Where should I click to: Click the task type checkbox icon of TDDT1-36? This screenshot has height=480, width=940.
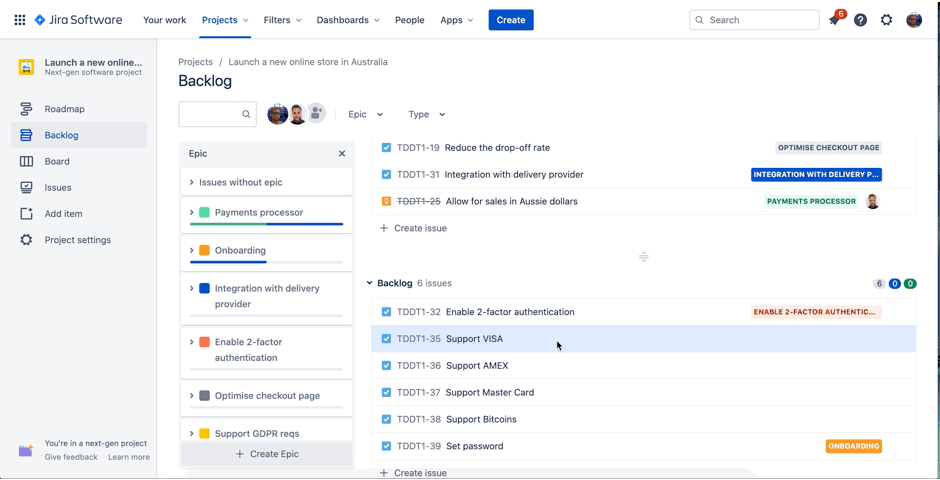point(387,366)
